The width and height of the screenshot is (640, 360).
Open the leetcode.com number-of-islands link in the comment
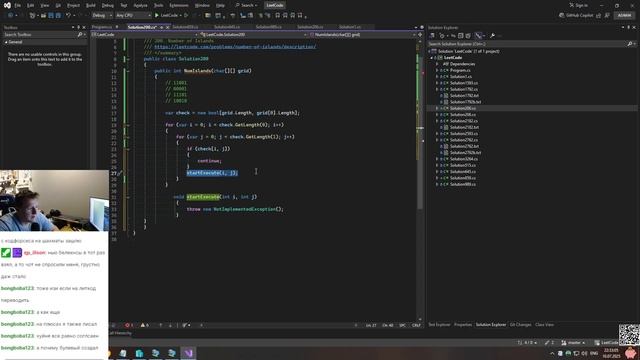(235, 47)
